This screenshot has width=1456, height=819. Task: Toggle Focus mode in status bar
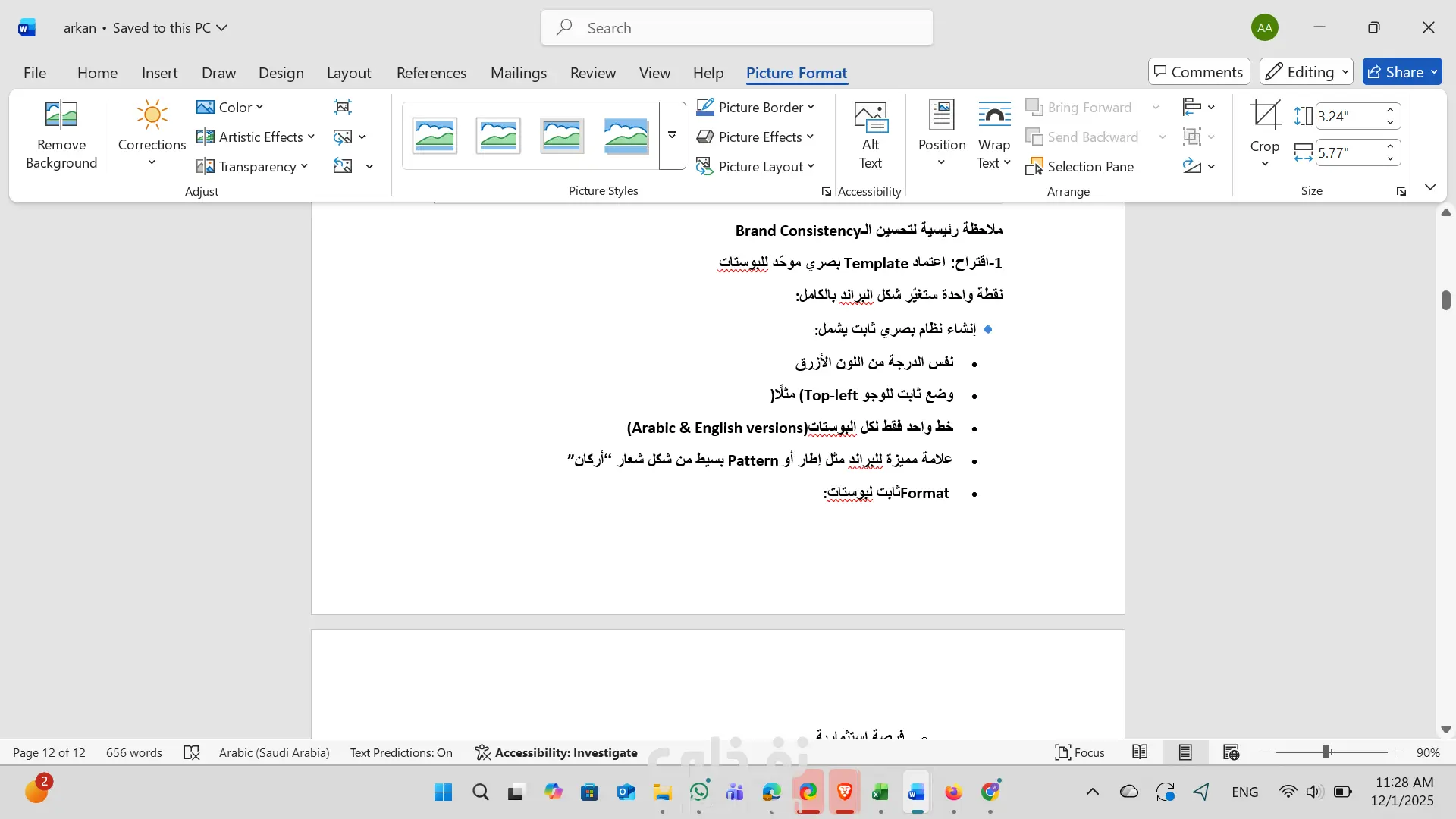[1079, 752]
